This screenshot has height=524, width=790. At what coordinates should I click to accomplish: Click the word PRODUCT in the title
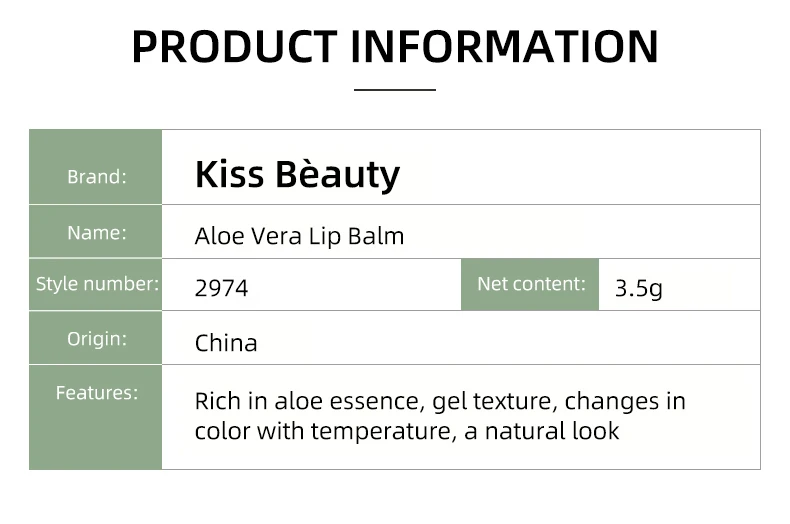pos(235,47)
